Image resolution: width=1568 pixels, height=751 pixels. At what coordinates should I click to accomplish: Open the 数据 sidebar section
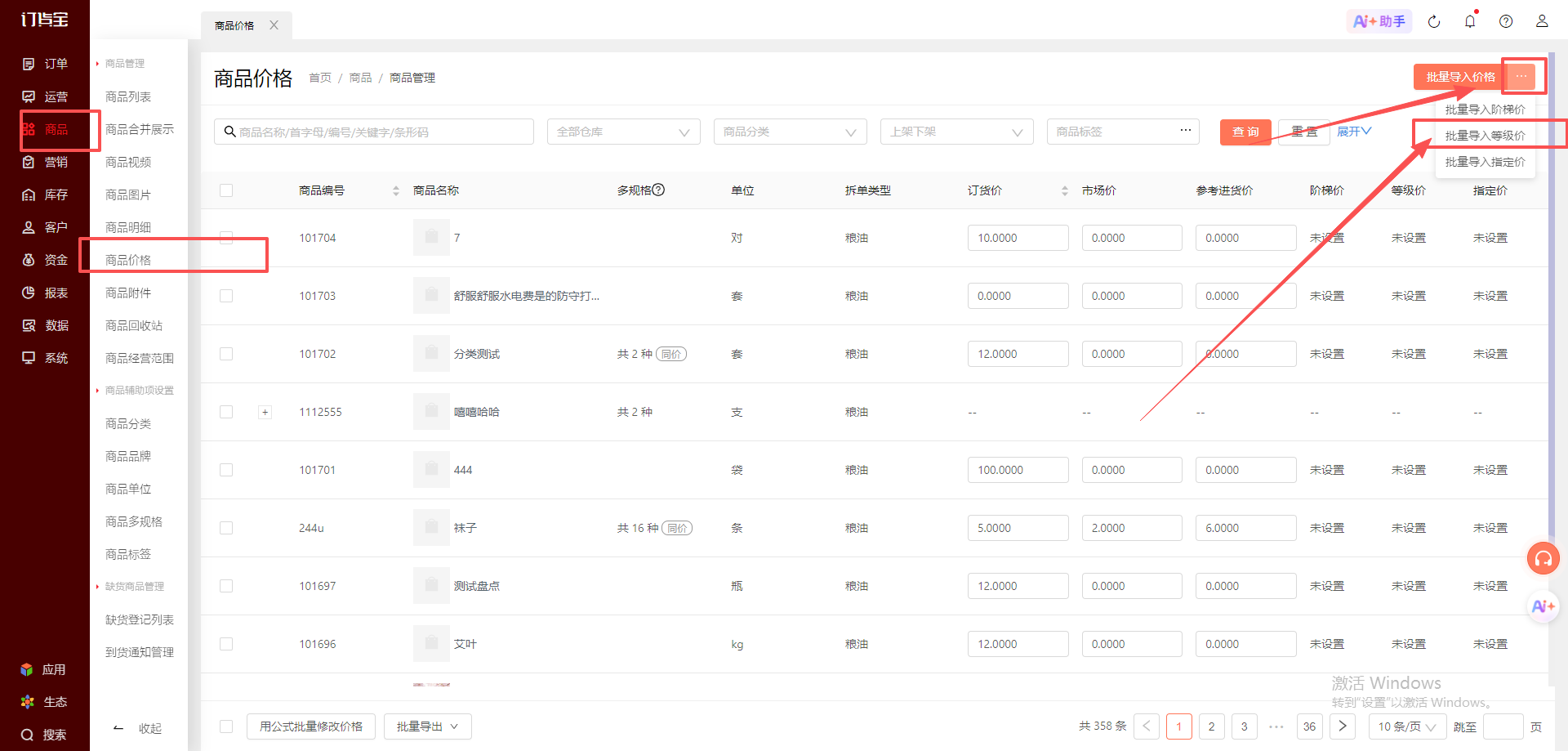[45, 325]
